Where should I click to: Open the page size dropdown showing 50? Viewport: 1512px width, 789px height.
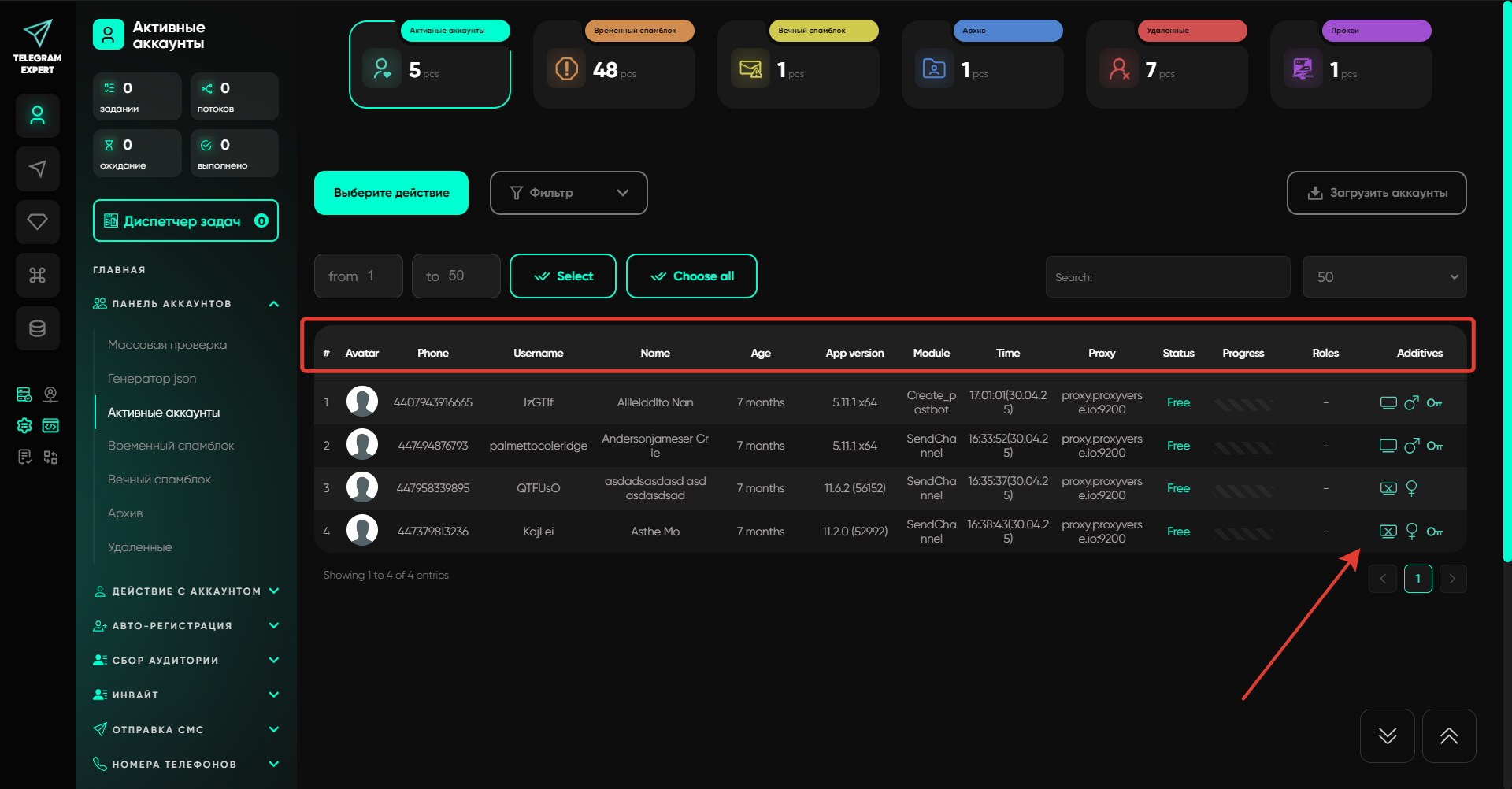coord(1384,277)
